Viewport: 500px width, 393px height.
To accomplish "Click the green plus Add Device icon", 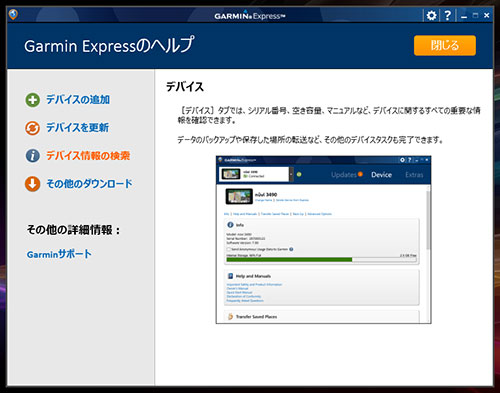I will (x=32, y=100).
